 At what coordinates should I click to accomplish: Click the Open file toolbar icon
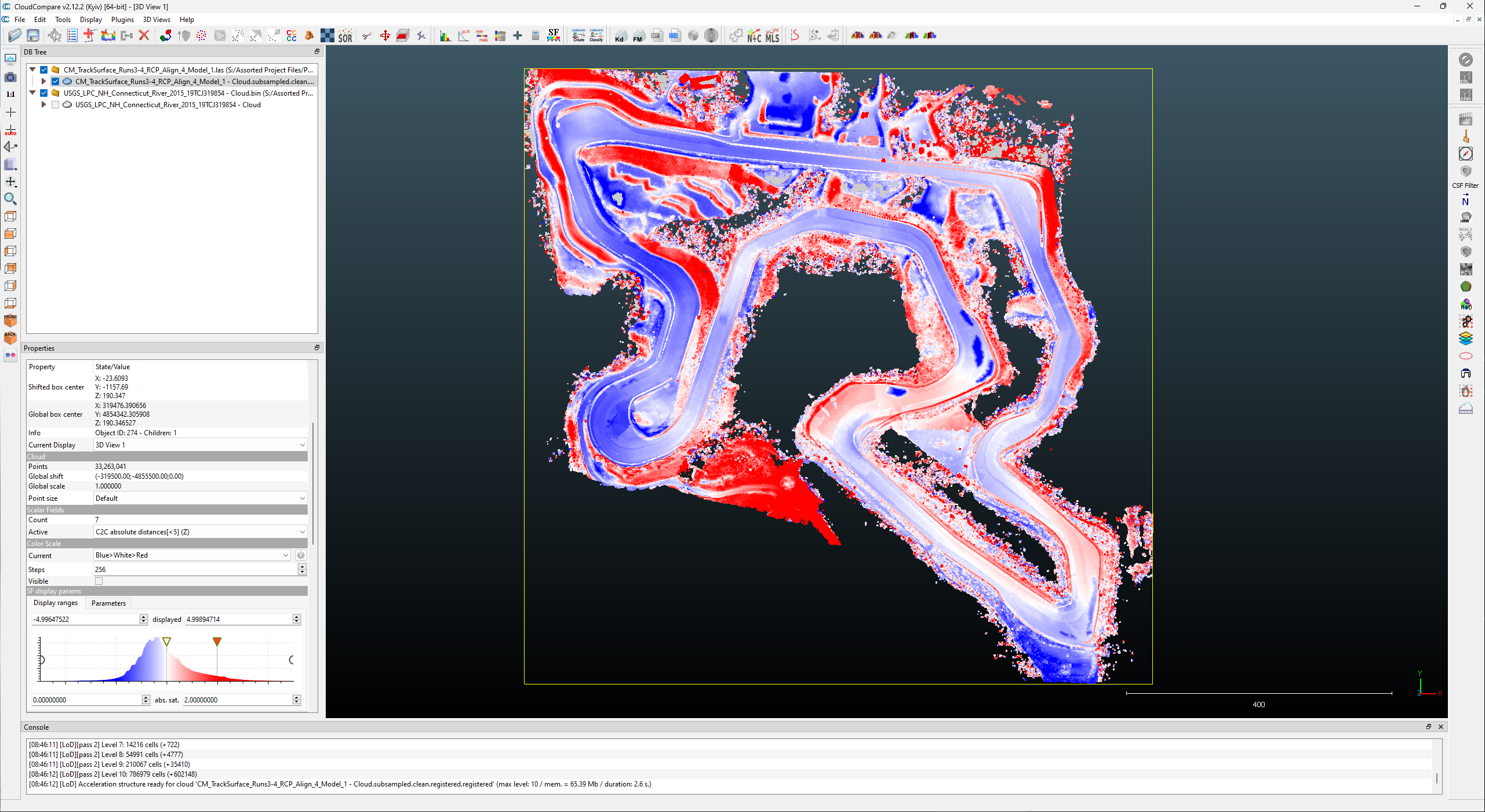tap(14, 36)
